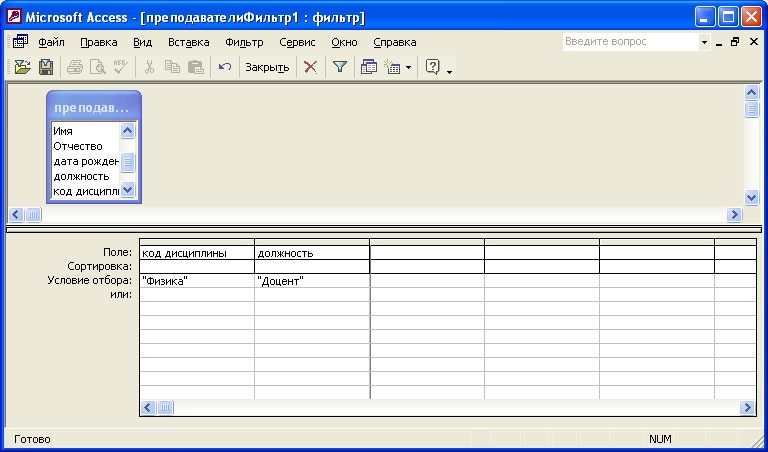Click the Paste clipboard icon

click(196, 67)
